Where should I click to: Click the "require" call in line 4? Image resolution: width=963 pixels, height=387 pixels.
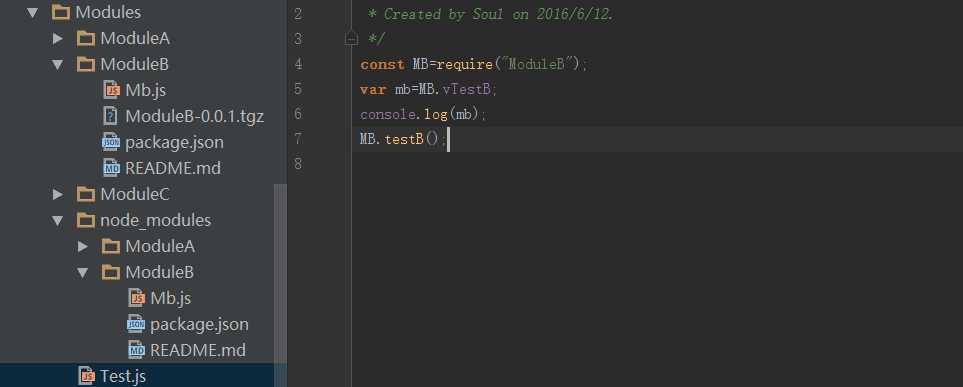465,64
